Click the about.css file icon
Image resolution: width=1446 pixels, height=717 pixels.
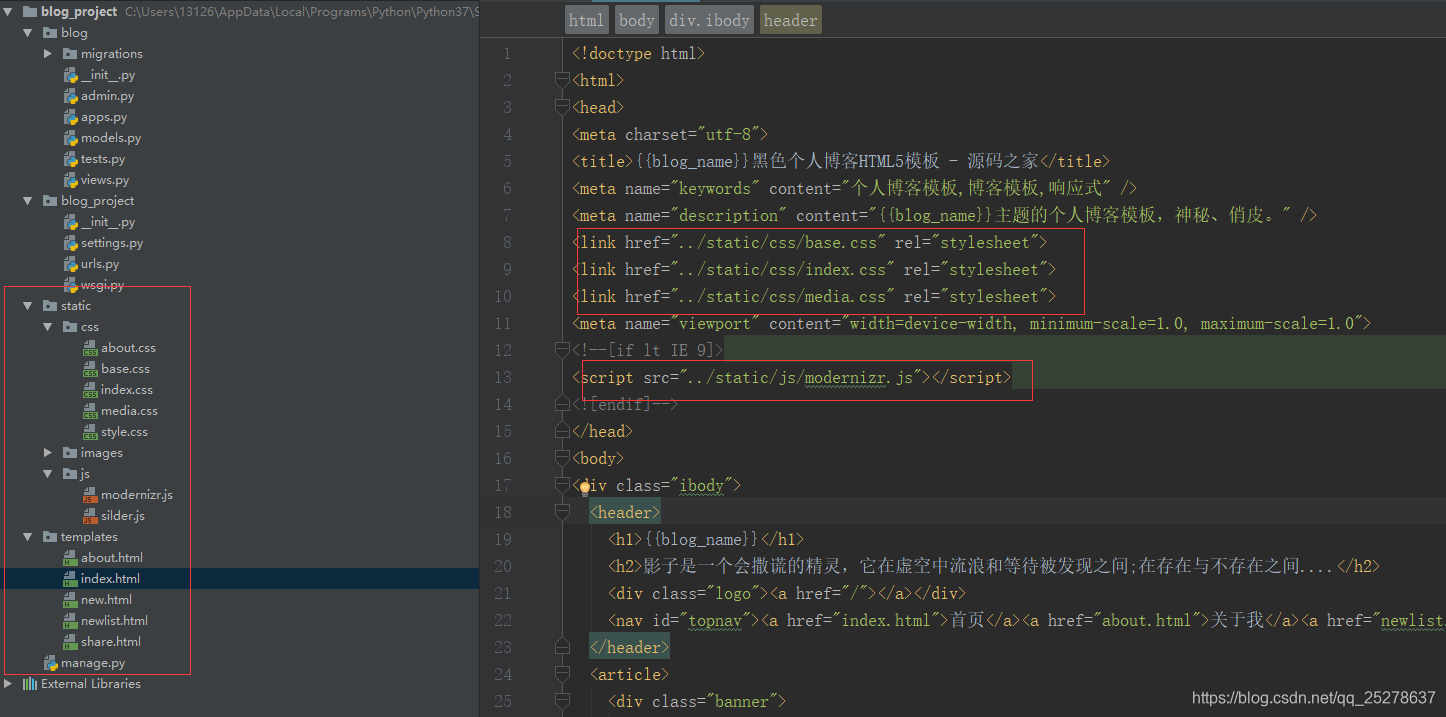pyautogui.click(x=90, y=348)
